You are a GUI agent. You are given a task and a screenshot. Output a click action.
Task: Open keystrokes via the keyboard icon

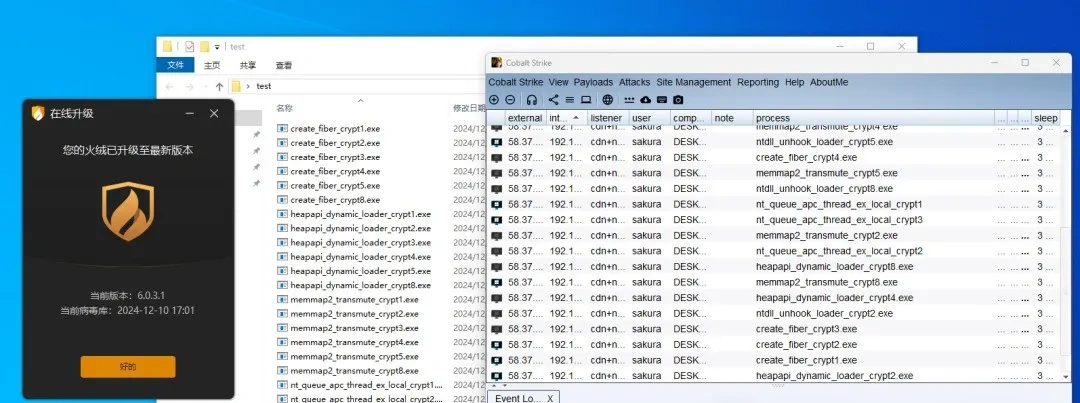click(662, 100)
